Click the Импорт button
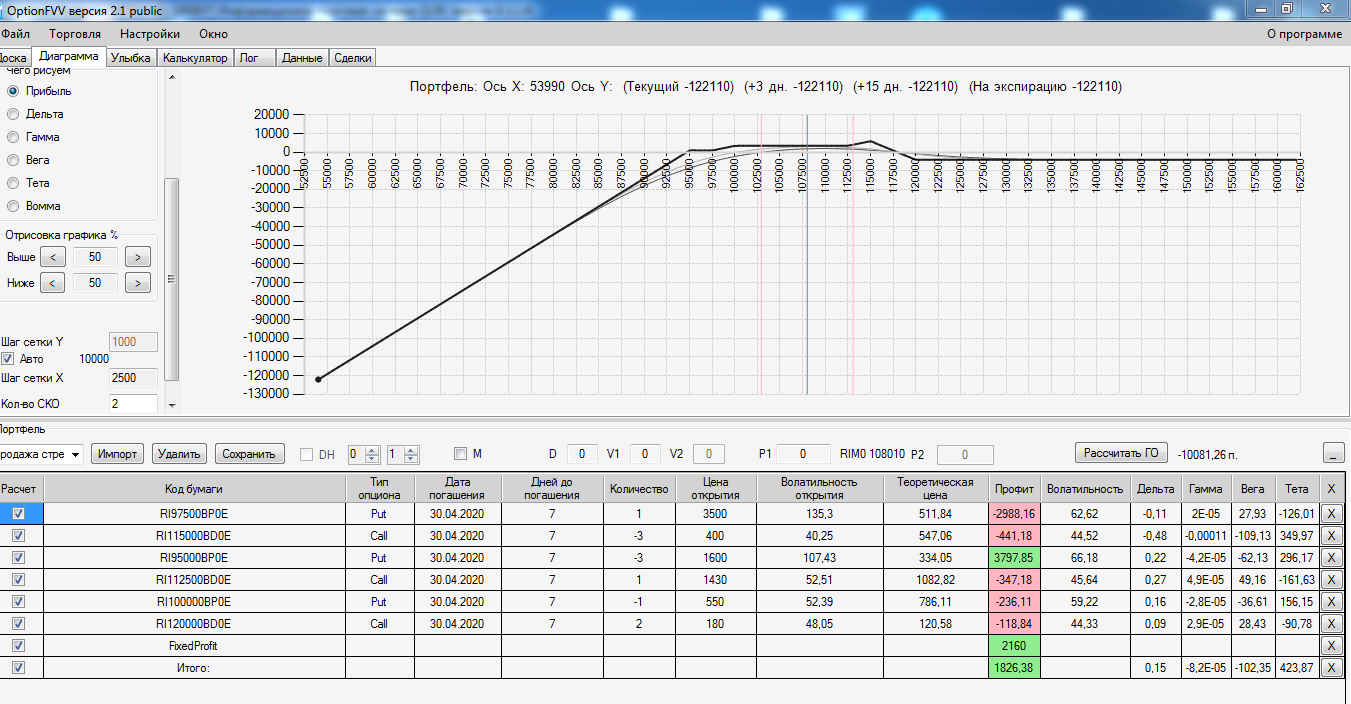1351x704 pixels. point(118,454)
